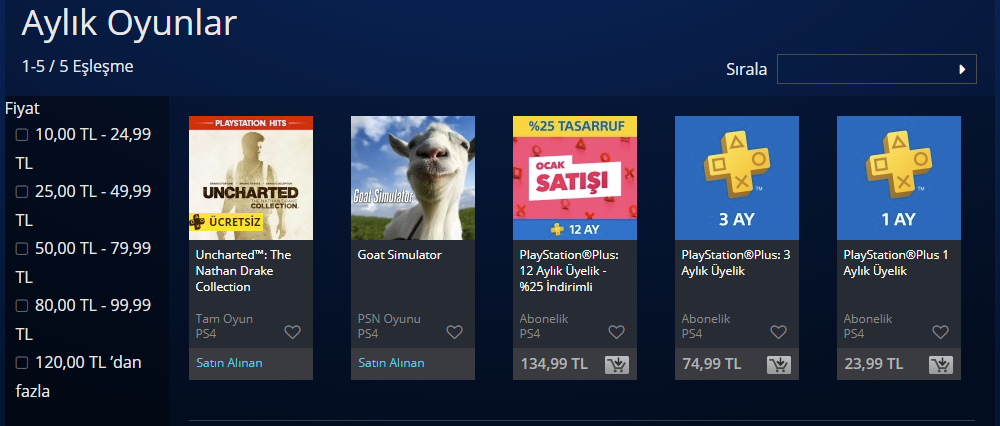Check the 10,00 TL - 24,99 TL filter
Screen dimensions: 1000x426
(x=22, y=135)
